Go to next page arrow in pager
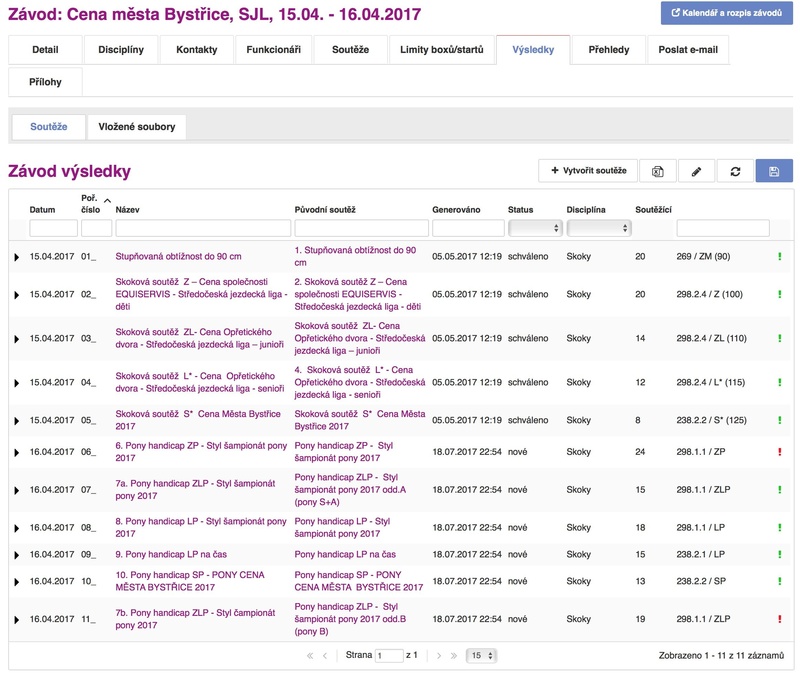The height and width of the screenshot is (673, 800). tap(440, 656)
